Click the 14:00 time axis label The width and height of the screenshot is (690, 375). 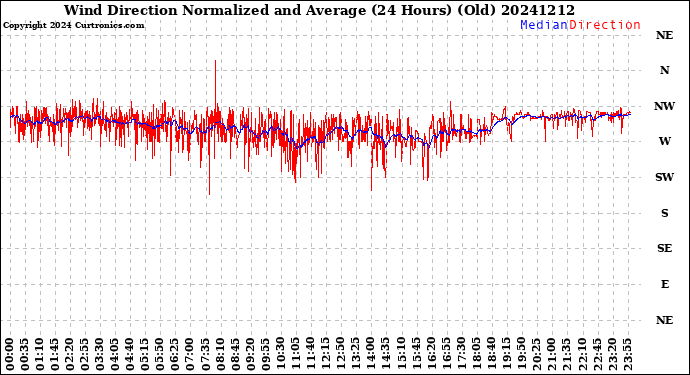[x=371, y=355]
